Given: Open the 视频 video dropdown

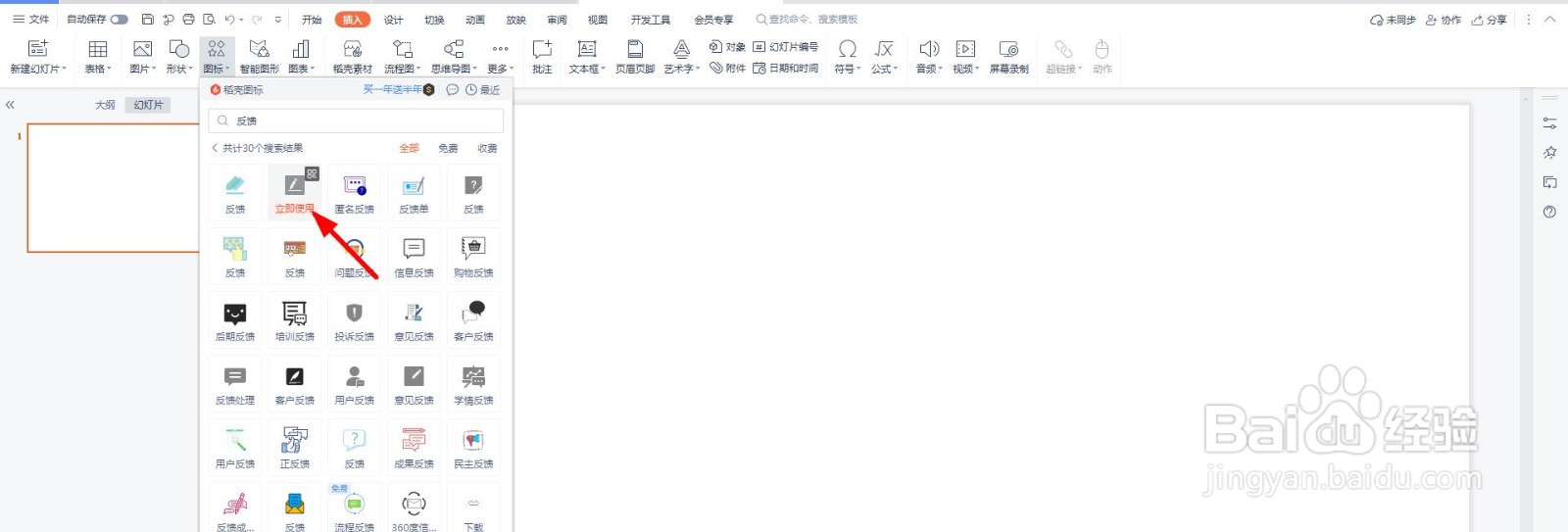Looking at the screenshot, I should pos(965,57).
